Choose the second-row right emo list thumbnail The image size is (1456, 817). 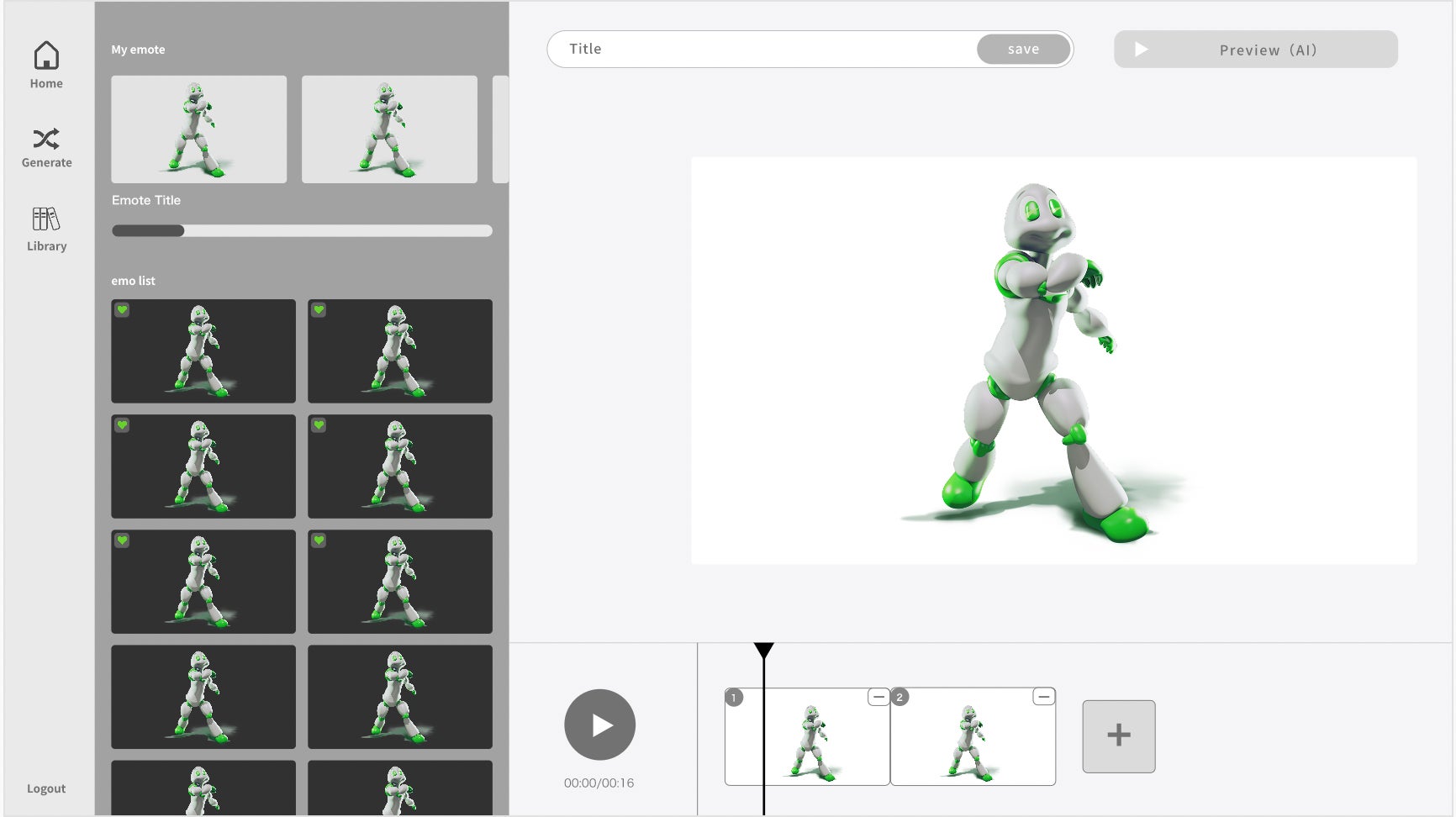click(x=400, y=466)
